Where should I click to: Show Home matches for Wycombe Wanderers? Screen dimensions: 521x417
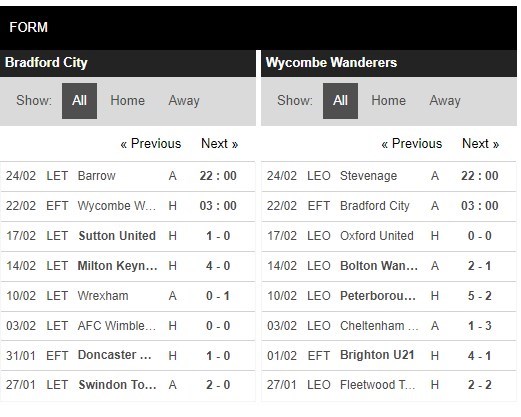(389, 101)
